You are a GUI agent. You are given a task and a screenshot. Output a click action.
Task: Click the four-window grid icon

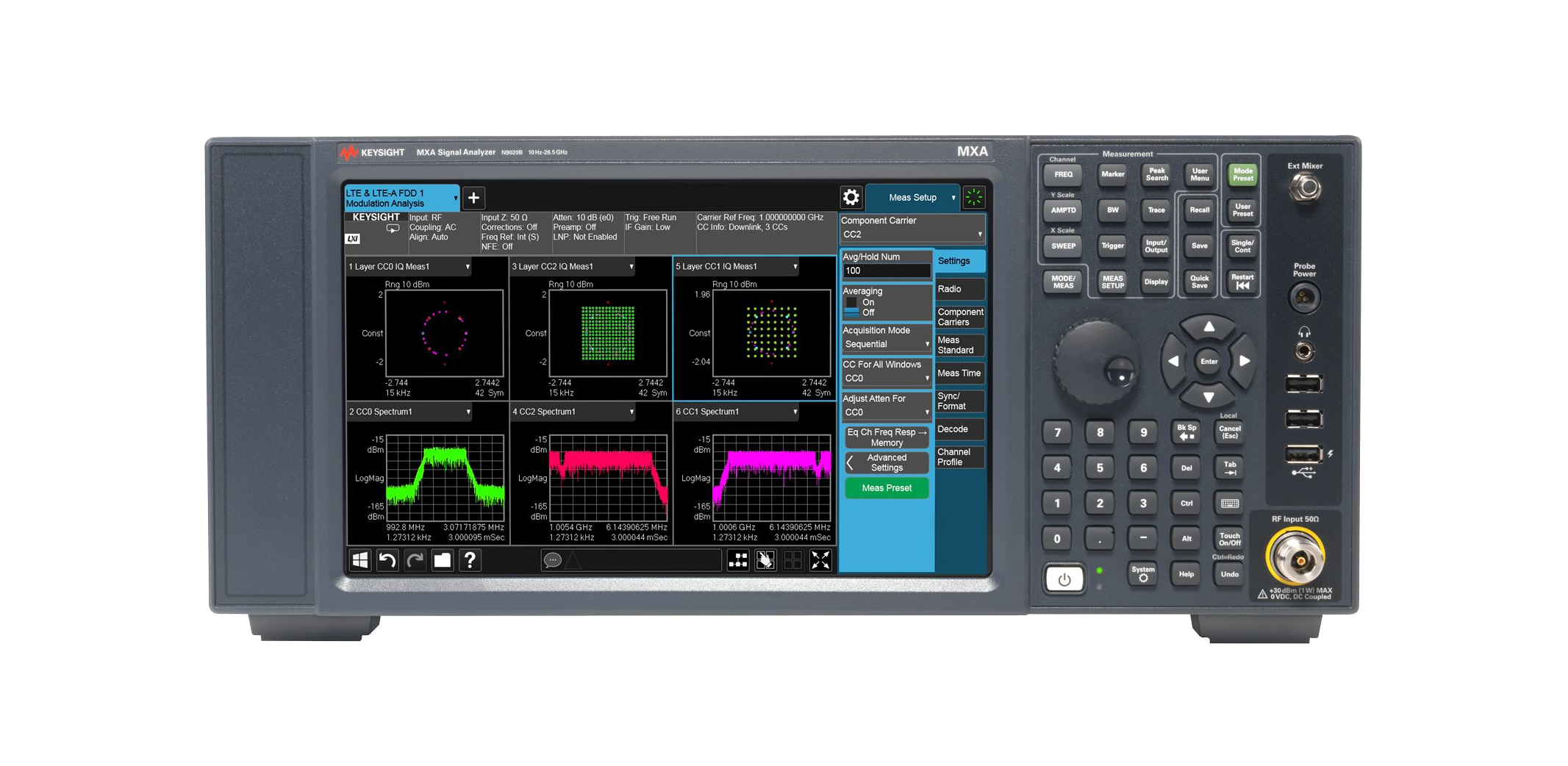pyautogui.click(x=792, y=560)
